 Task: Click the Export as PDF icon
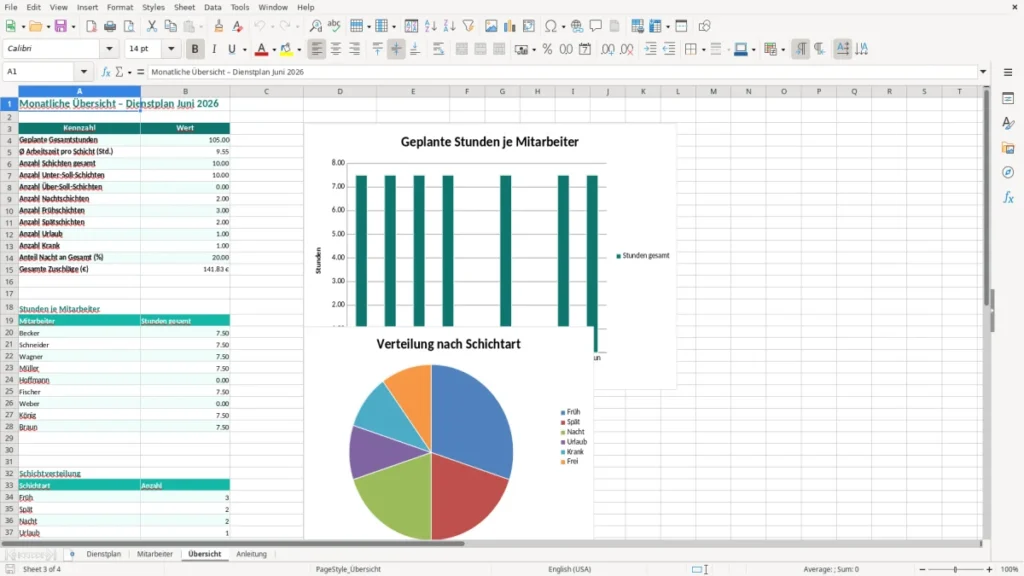click(91, 26)
